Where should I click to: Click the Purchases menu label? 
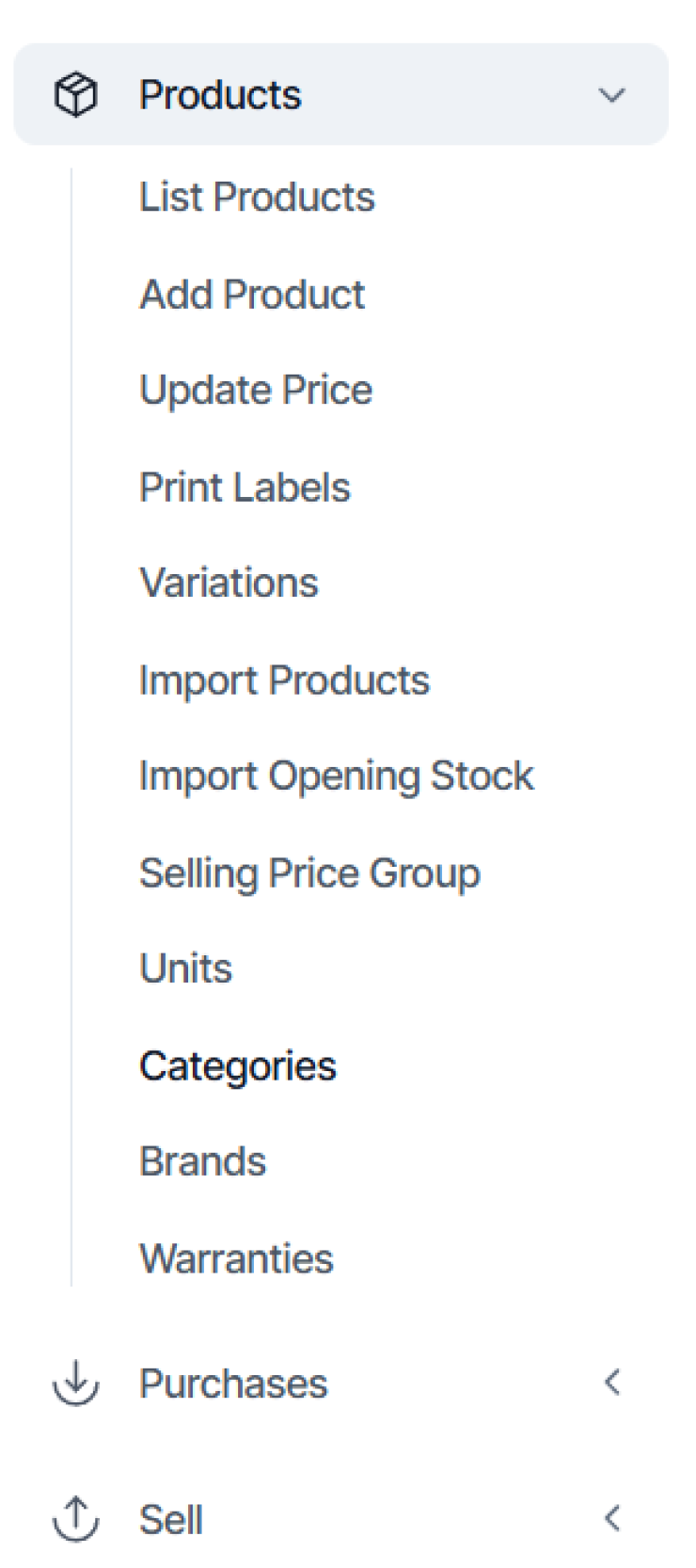point(233,1384)
